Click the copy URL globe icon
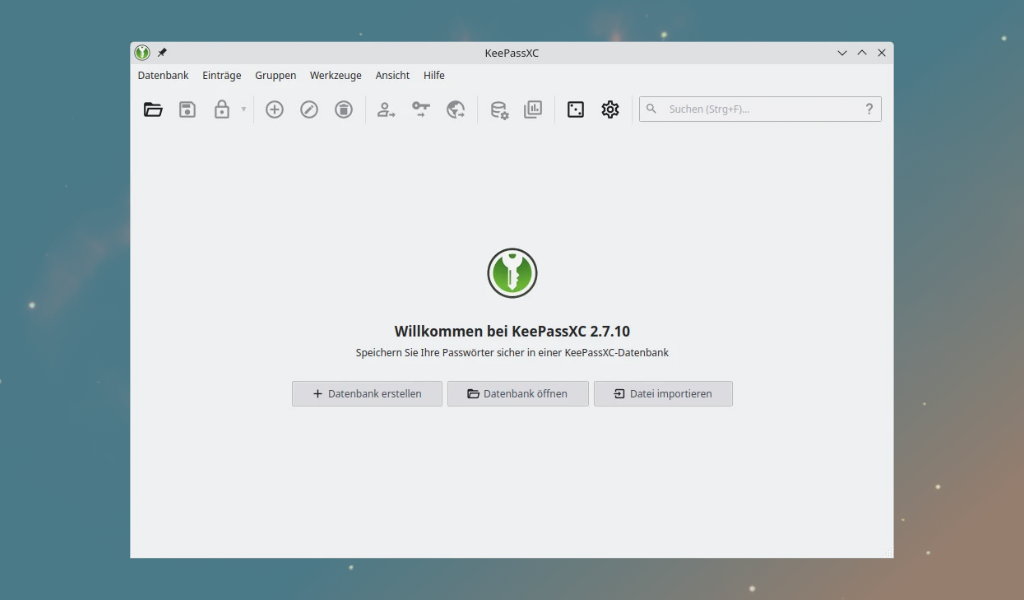Image resolution: width=1024 pixels, height=600 pixels. 455,110
